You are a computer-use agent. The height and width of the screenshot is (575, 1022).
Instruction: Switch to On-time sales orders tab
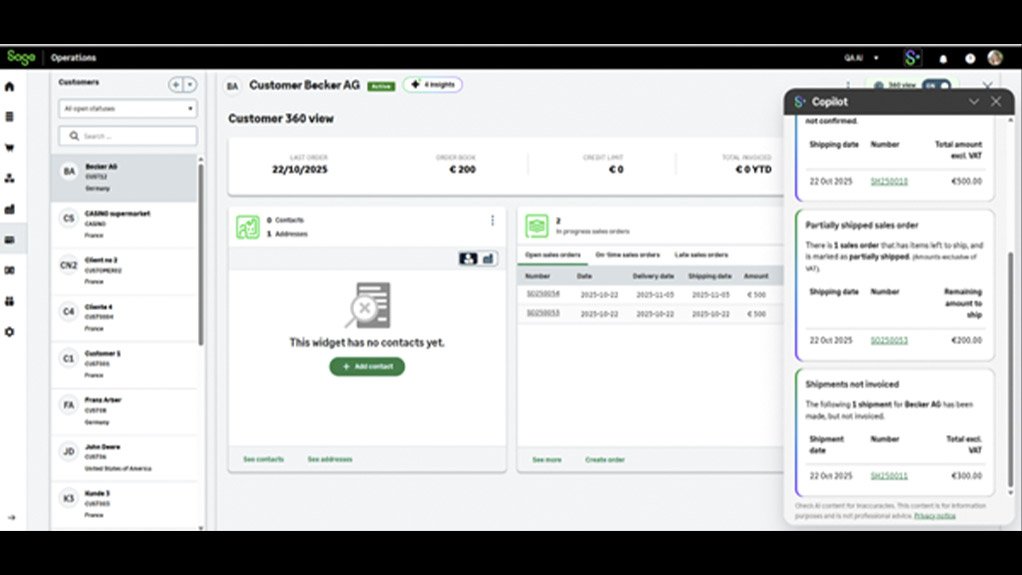point(627,255)
